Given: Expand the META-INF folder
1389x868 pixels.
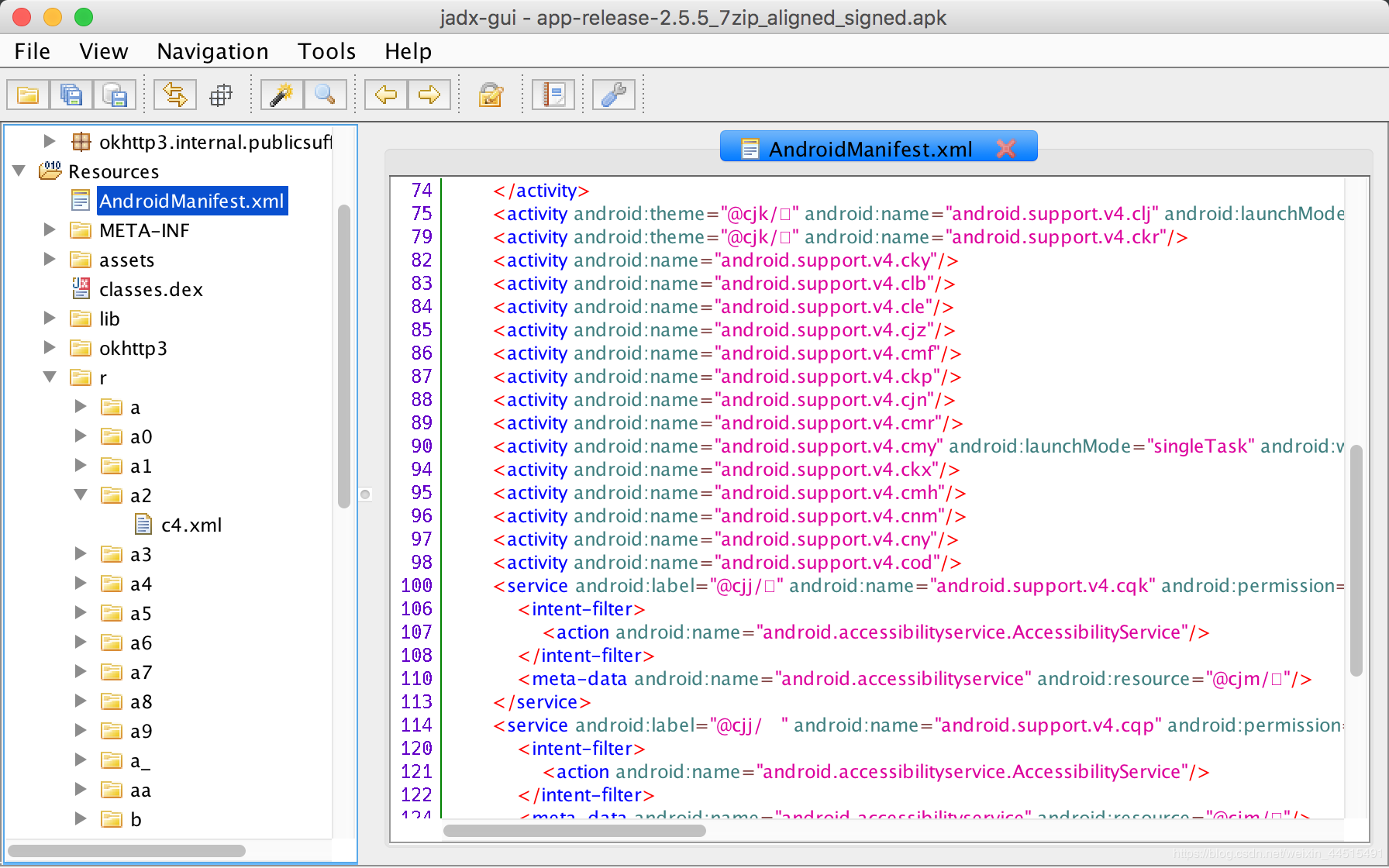Looking at the screenshot, I should coord(50,229).
